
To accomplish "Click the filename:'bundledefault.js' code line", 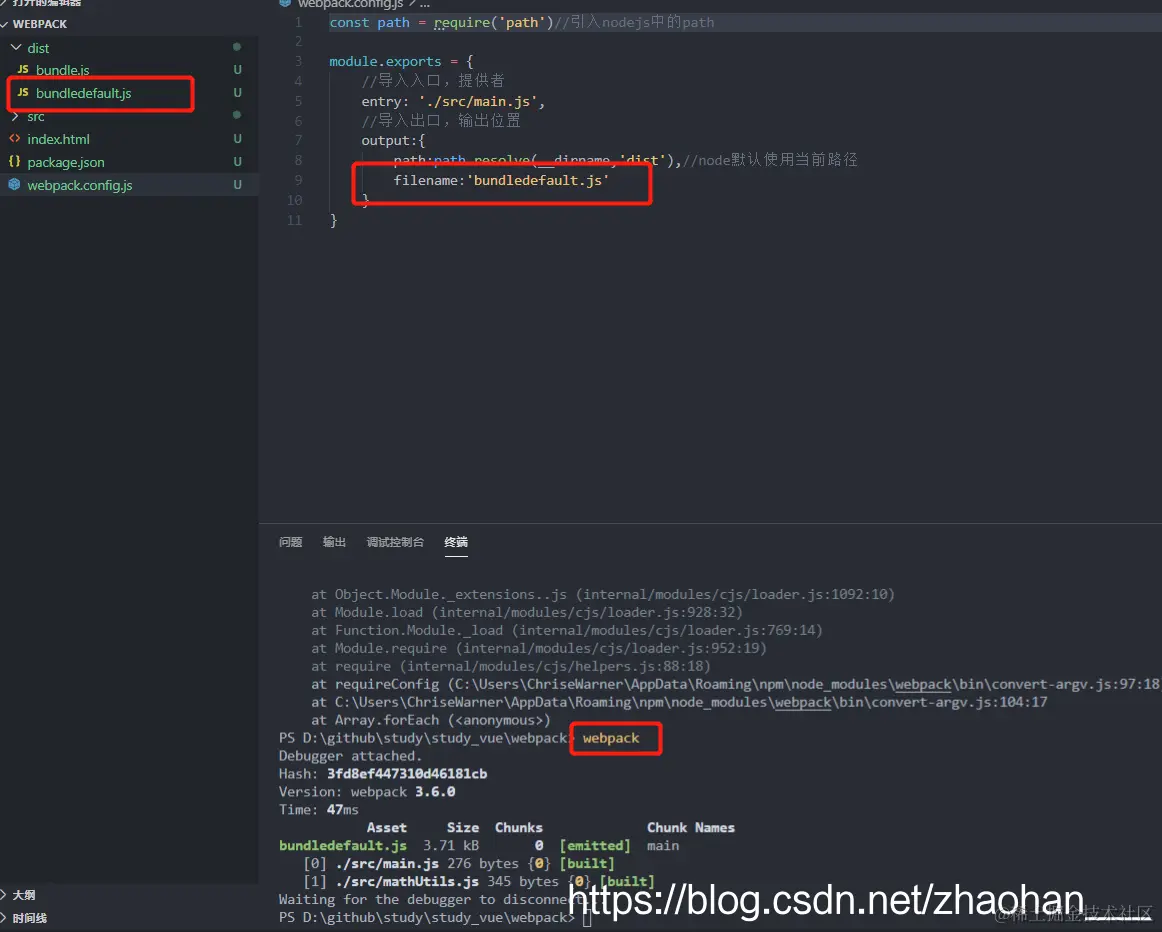I will (501, 181).
